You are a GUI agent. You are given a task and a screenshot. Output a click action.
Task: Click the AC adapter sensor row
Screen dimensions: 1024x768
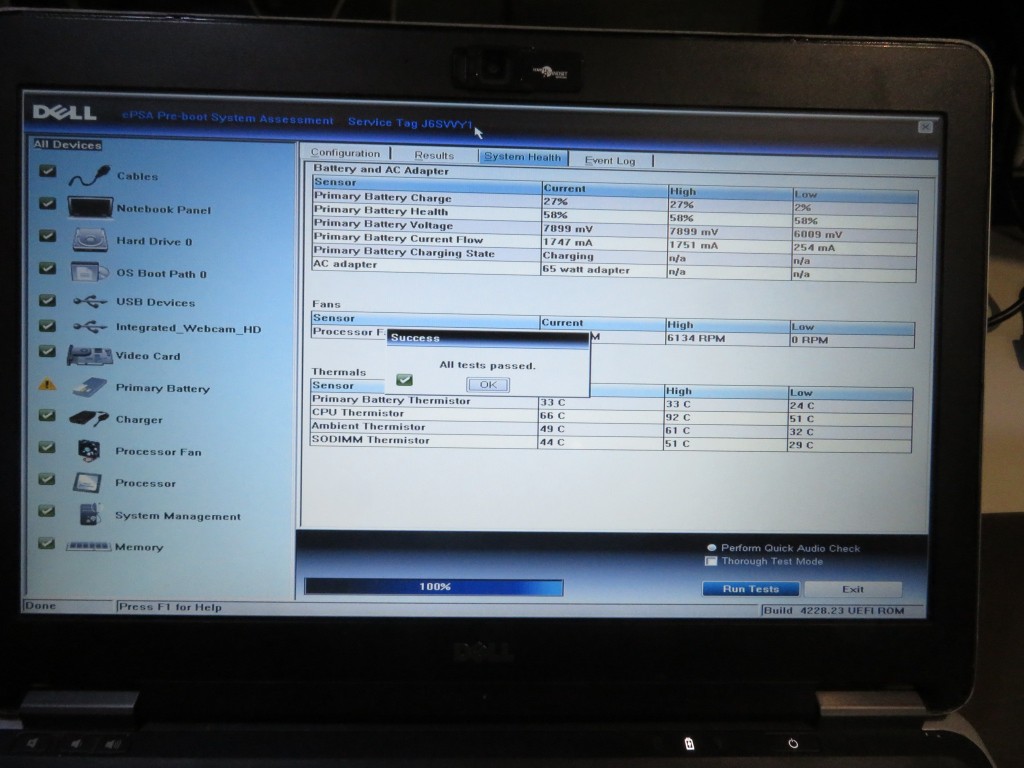(615, 268)
